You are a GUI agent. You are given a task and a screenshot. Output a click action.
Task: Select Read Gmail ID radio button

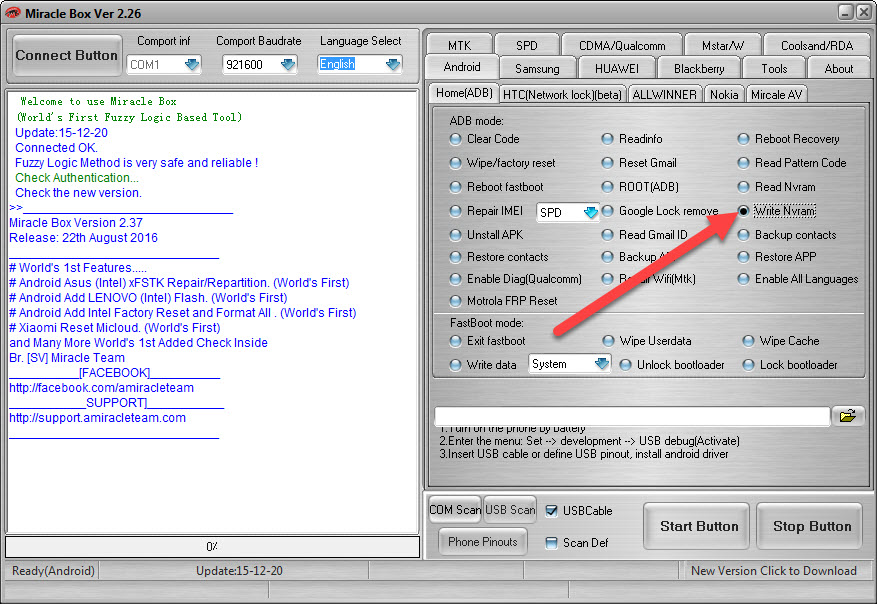click(607, 235)
